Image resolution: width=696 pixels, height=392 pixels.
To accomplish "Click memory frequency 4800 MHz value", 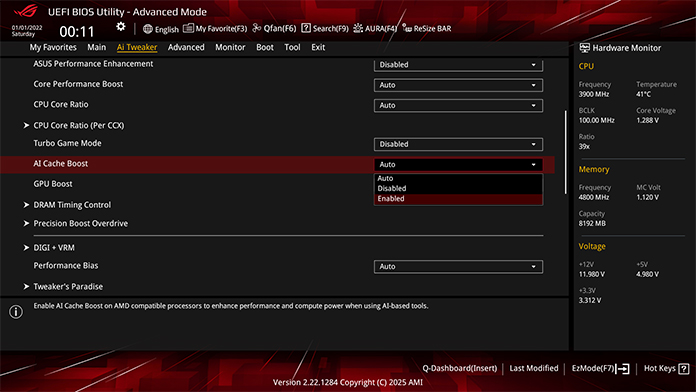I will (x=594, y=197).
